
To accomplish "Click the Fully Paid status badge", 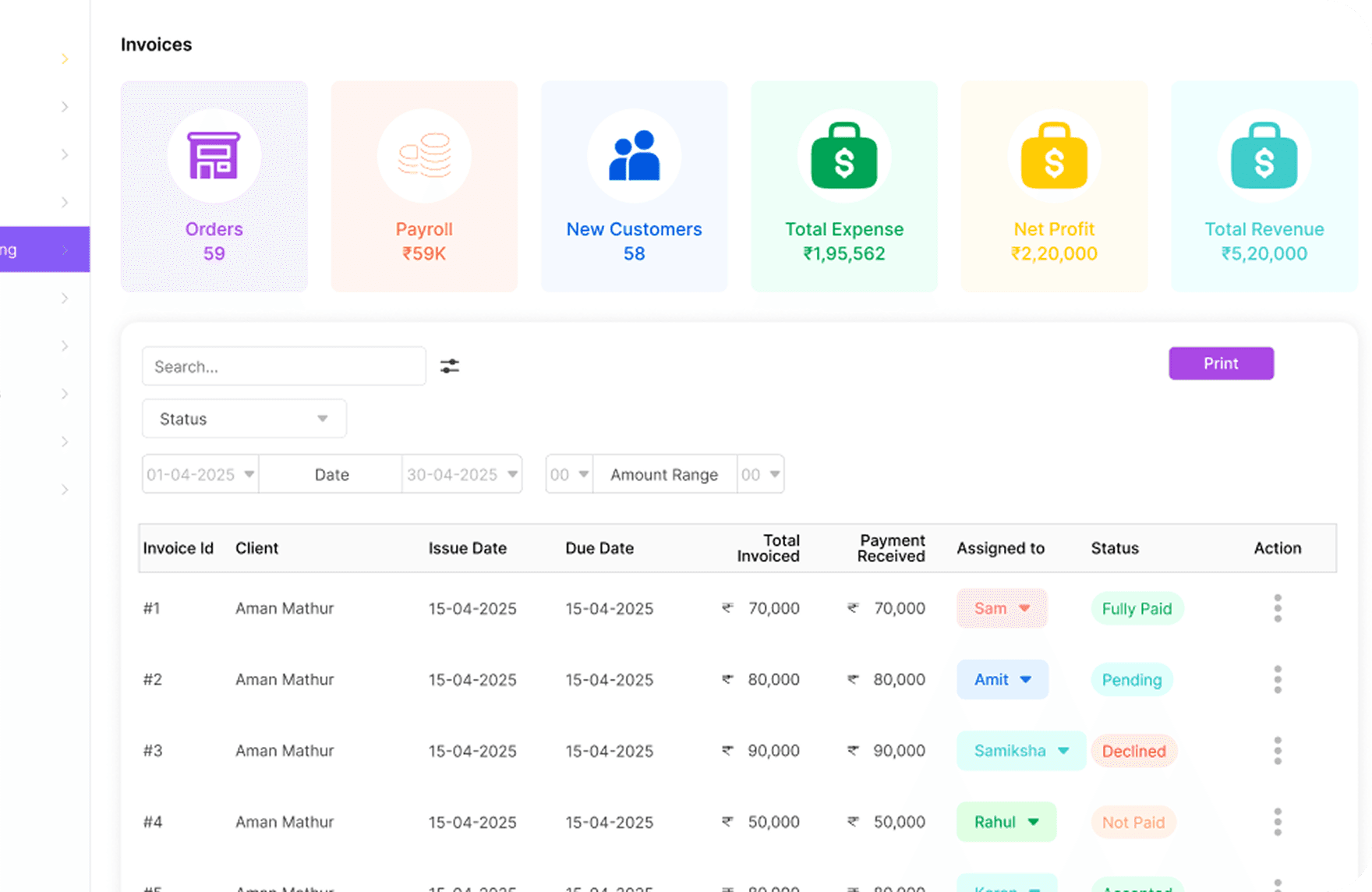I will pyautogui.click(x=1136, y=608).
